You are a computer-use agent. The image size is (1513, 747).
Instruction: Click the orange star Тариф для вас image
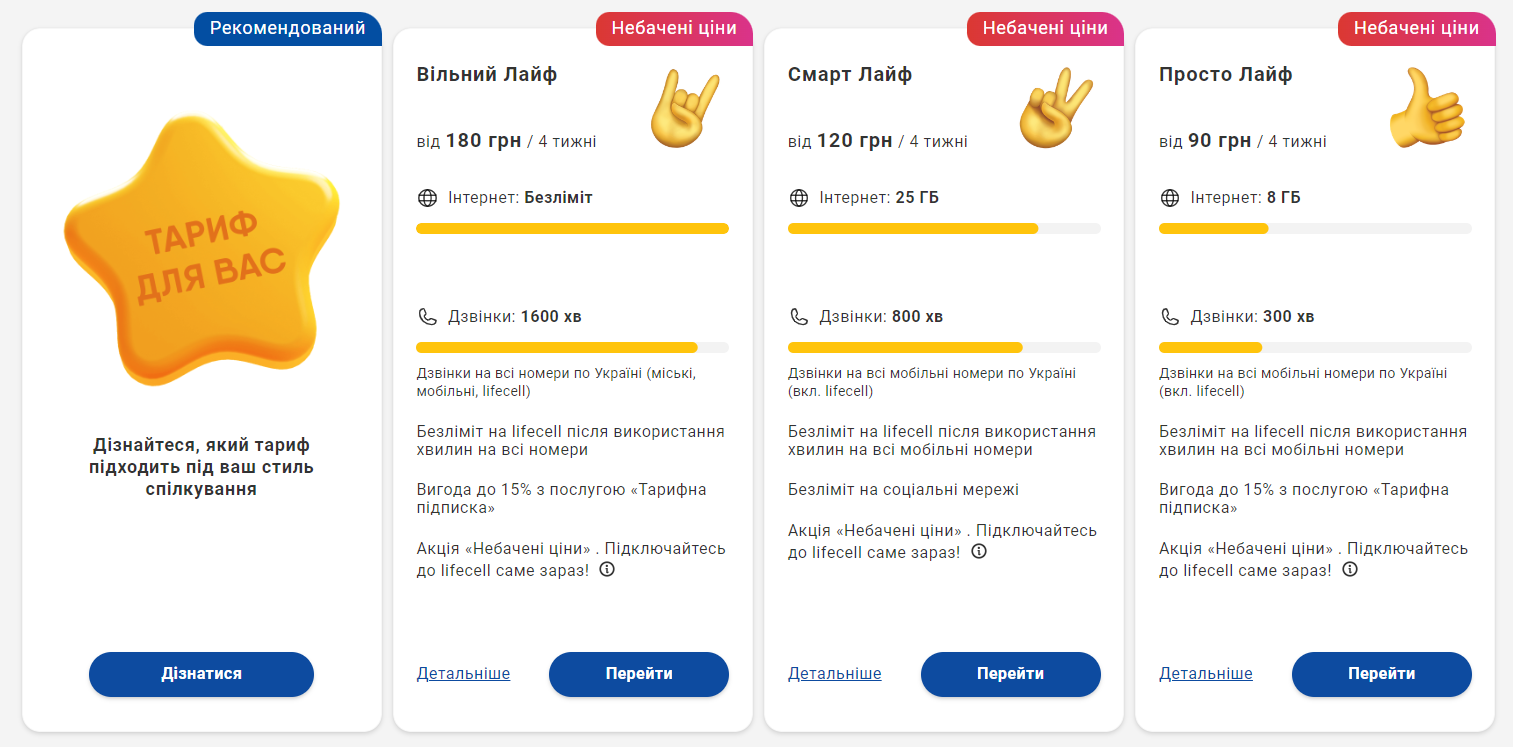pos(202,250)
